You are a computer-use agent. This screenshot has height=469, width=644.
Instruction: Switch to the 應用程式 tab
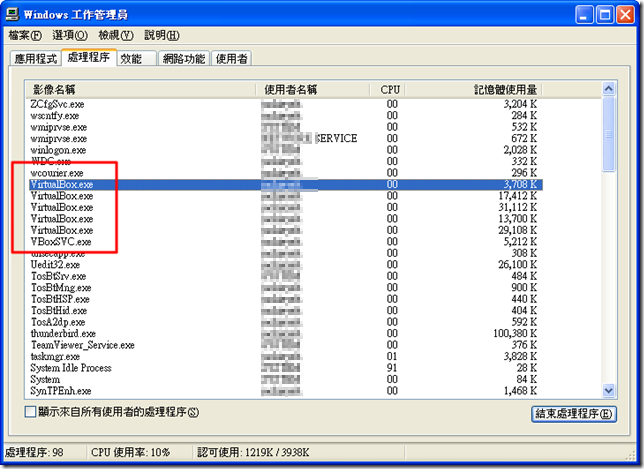35,59
